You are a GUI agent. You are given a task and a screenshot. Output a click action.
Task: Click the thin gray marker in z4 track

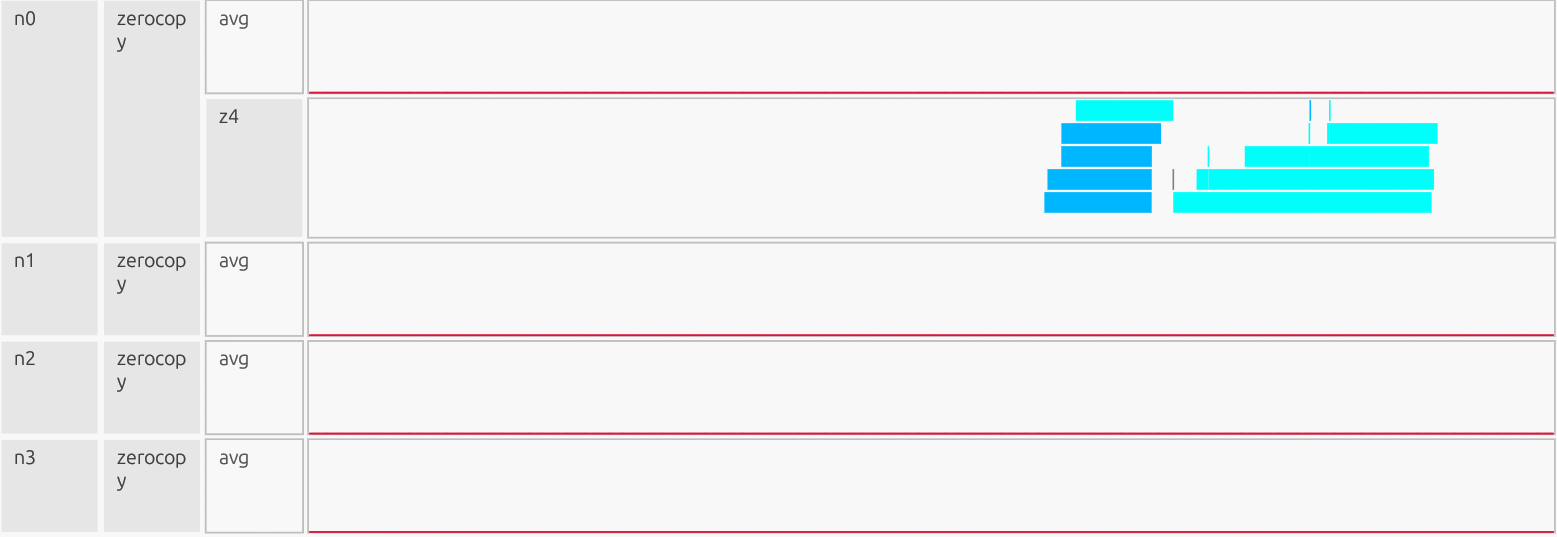pos(1173,180)
